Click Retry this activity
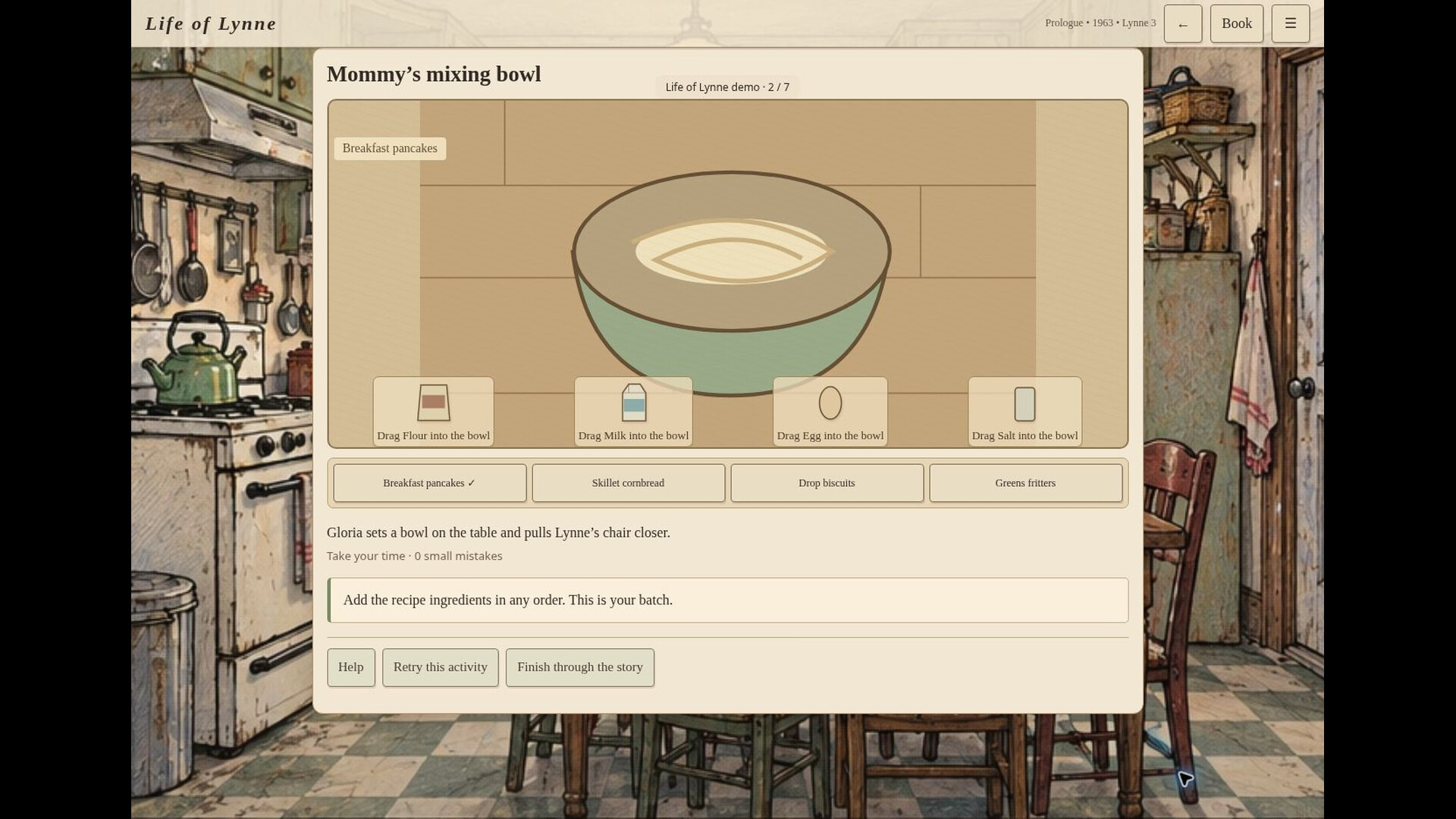Image resolution: width=1456 pixels, height=819 pixels. 440,667
